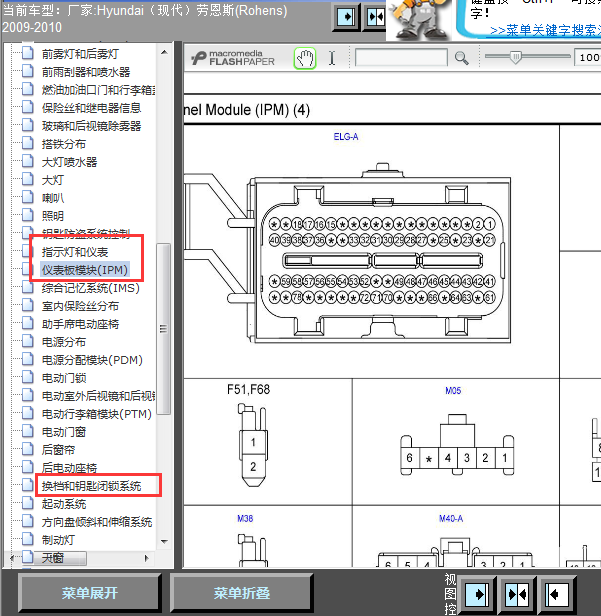This screenshot has height=616, width=601.
Task: Click document icon beside 大灯喷水器
Action: click(x=27, y=161)
